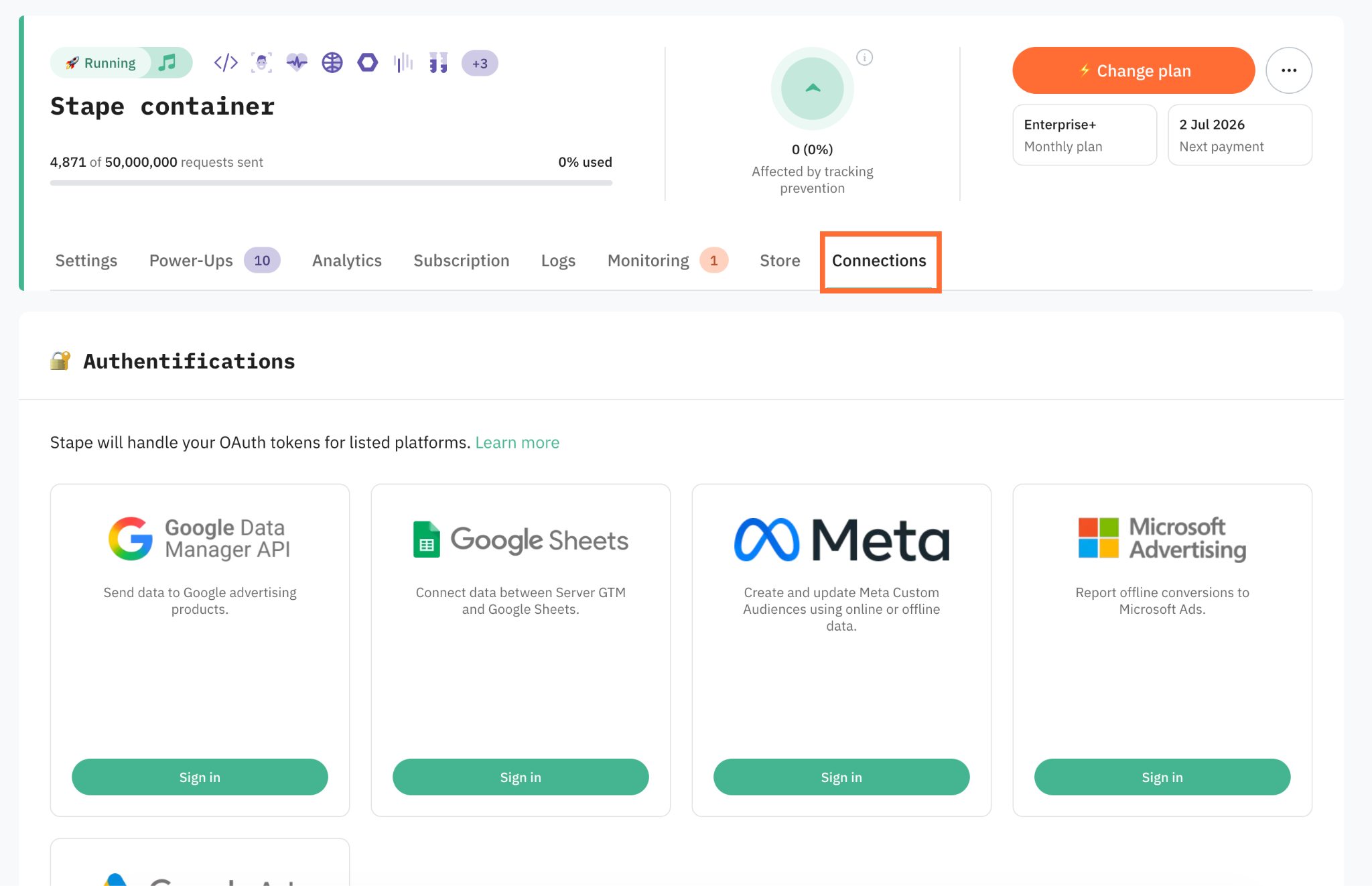
Task: Click the requests usage progress bar
Action: 331,183
